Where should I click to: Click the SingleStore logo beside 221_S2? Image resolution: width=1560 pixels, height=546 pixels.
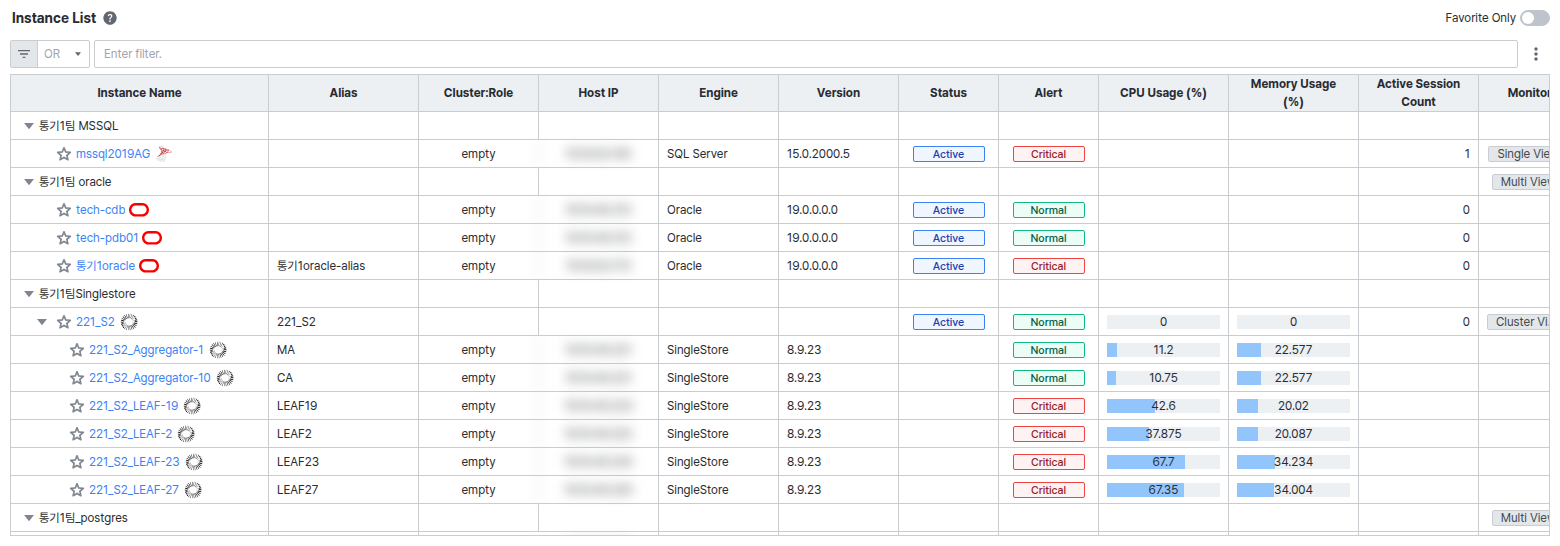point(128,322)
